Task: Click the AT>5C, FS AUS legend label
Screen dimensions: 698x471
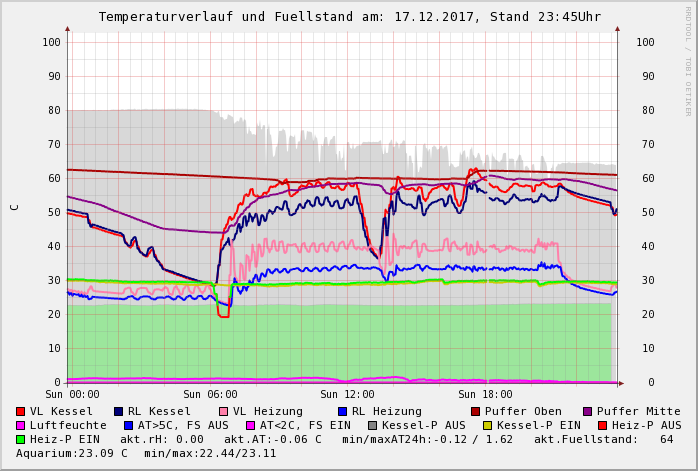Action: click(182, 425)
